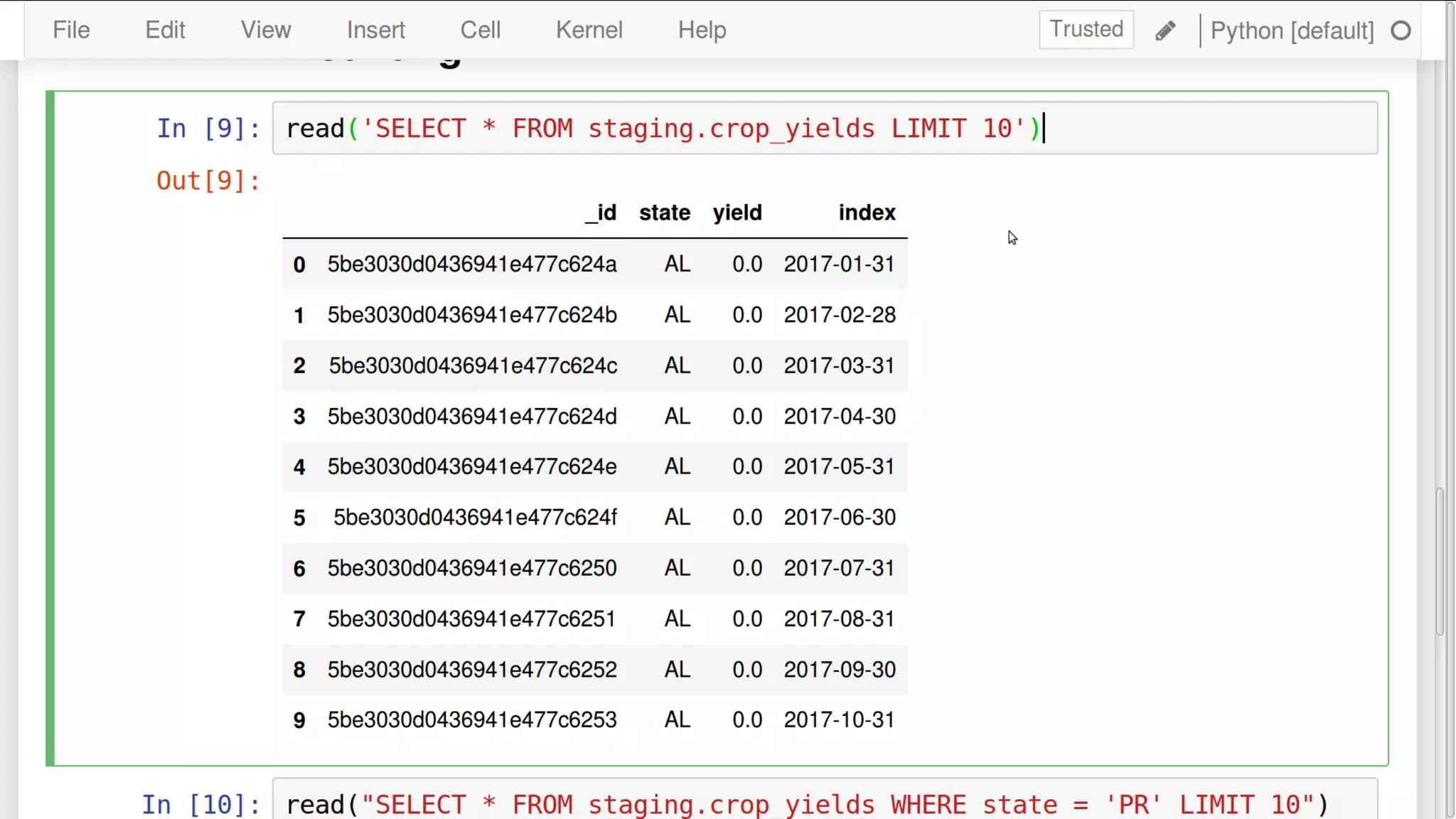
Task: Open the Help menu
Action: (x=702, y=30)
